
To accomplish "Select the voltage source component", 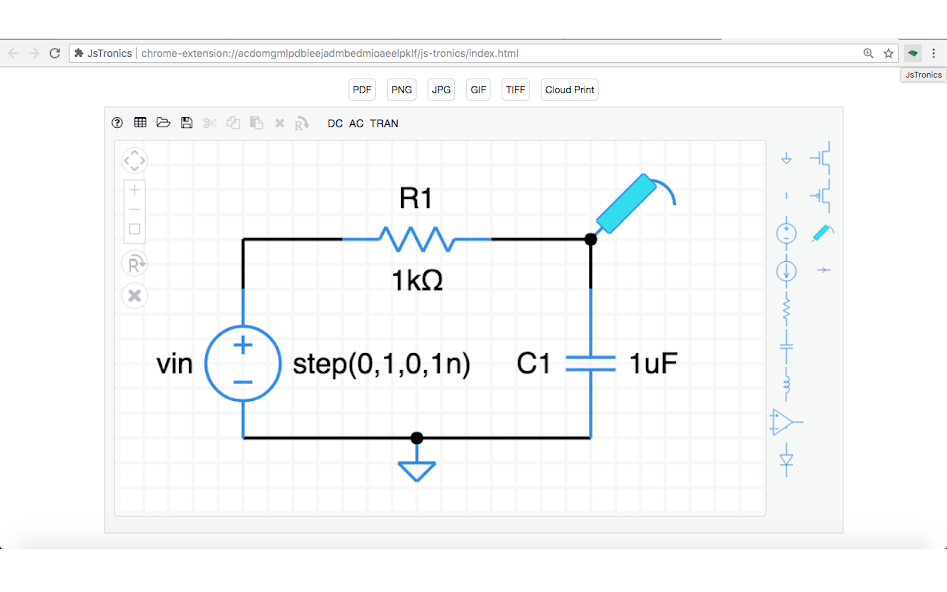I will [x=786, y=234].
